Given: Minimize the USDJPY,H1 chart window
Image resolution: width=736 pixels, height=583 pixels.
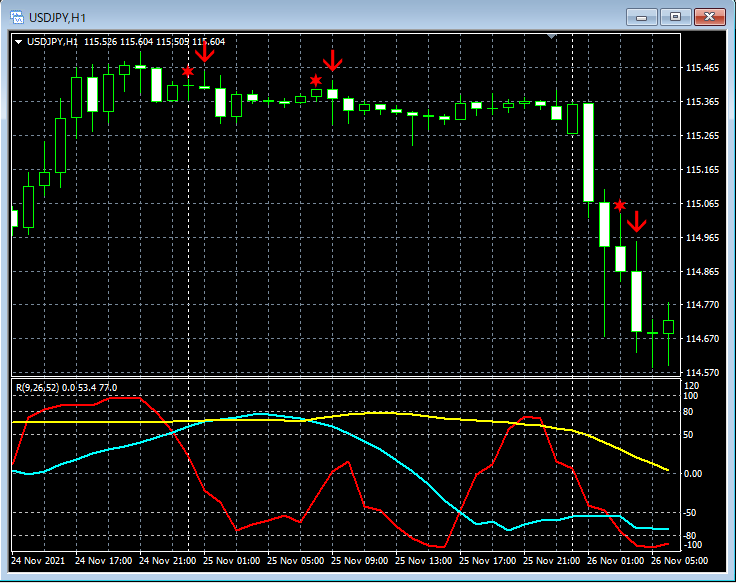Looking at the screenshot, I should (x=642, y=17).
